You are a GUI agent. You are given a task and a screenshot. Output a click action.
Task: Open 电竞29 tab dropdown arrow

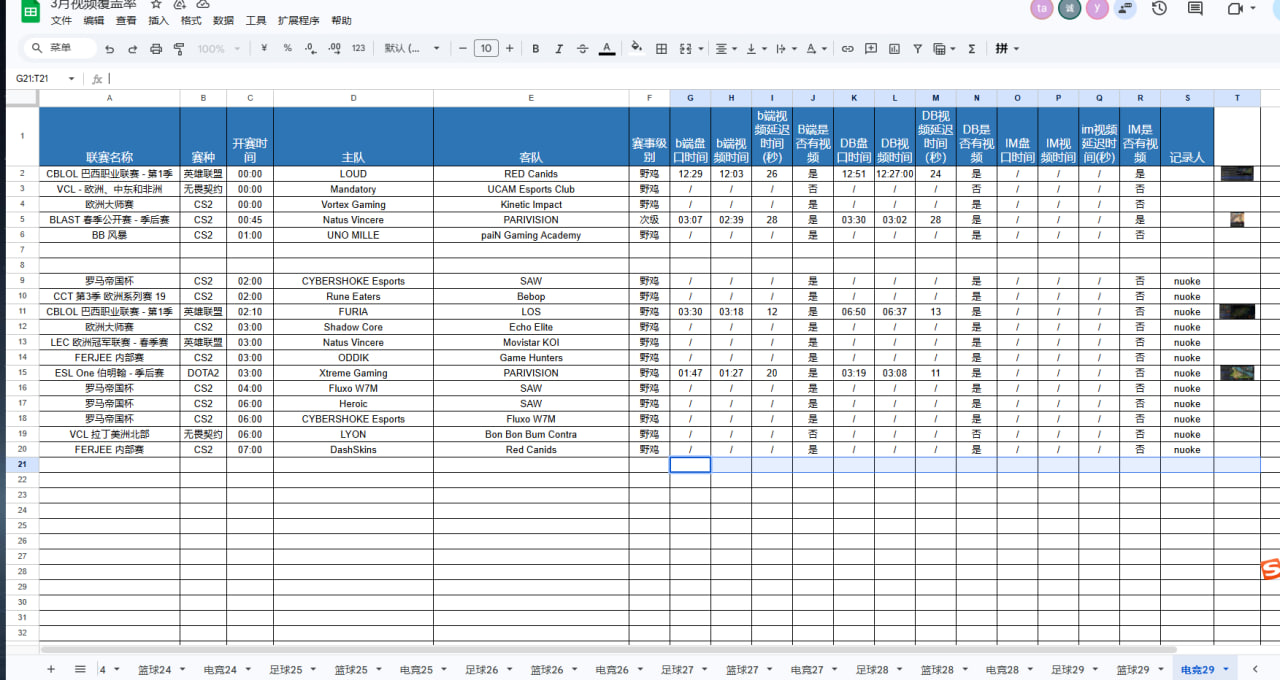[x=1227, y=669]
